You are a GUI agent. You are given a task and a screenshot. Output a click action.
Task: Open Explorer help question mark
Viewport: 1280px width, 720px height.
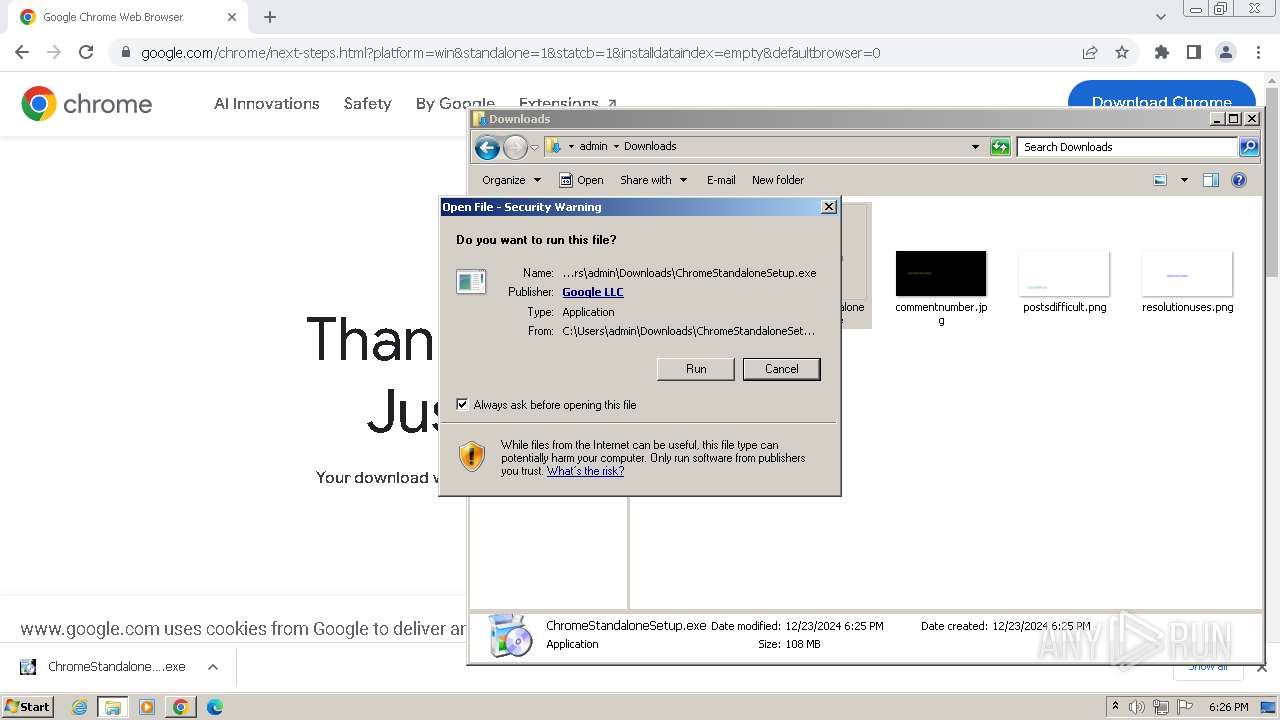[x=1239, y=180]
